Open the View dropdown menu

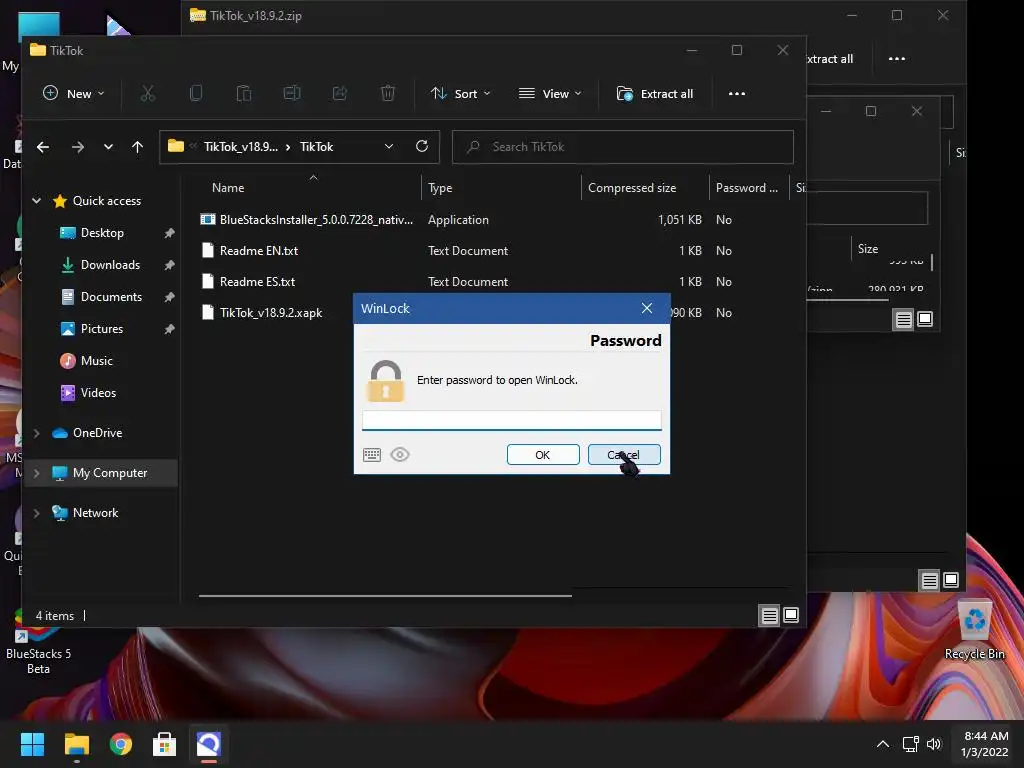tap(549, 93)
